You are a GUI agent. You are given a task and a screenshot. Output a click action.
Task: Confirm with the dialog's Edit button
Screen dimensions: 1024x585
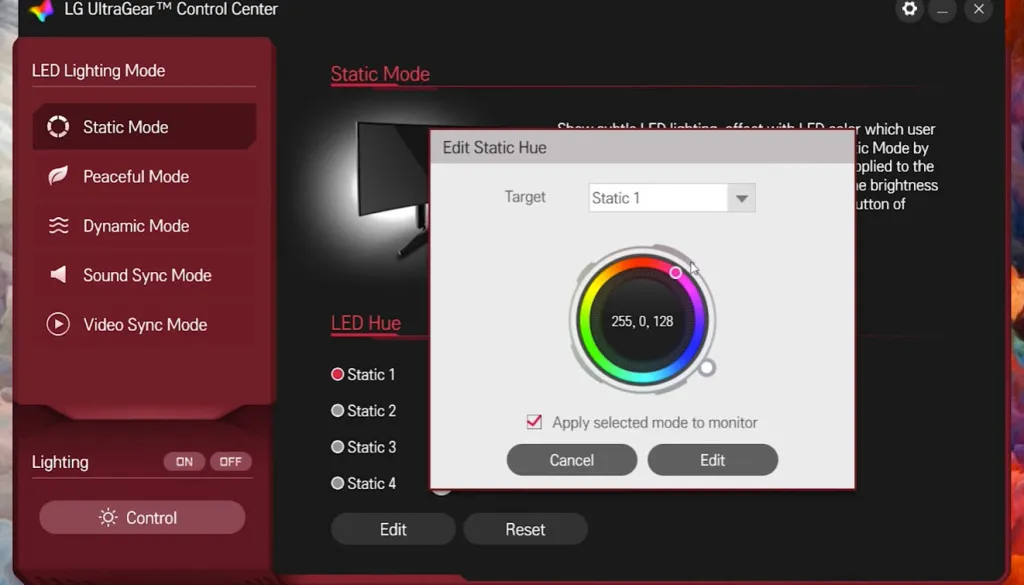[712, 460]
